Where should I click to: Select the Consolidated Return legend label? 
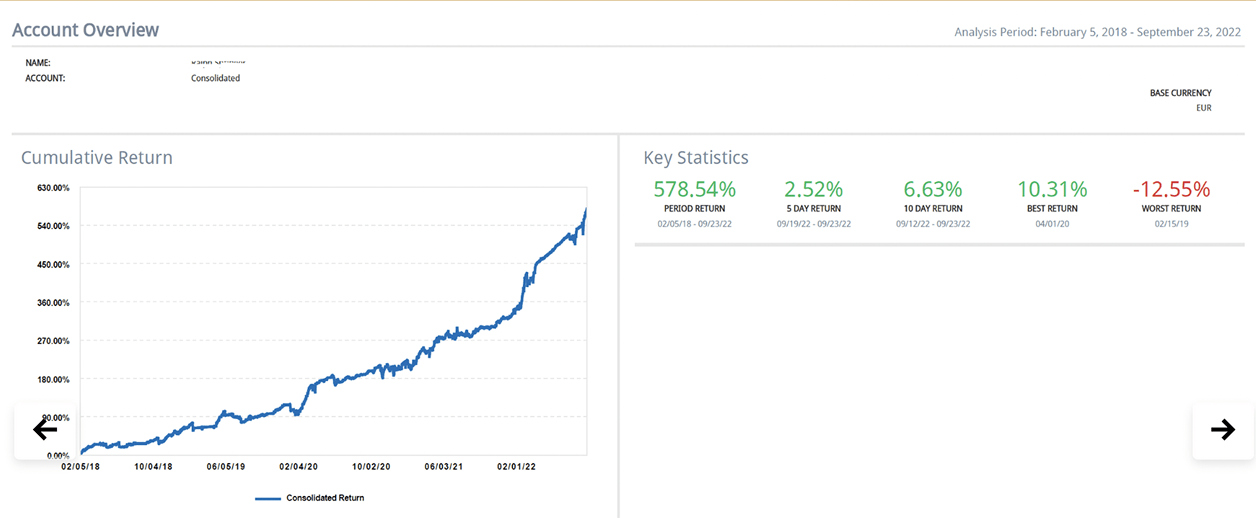(x=325, y=498)
